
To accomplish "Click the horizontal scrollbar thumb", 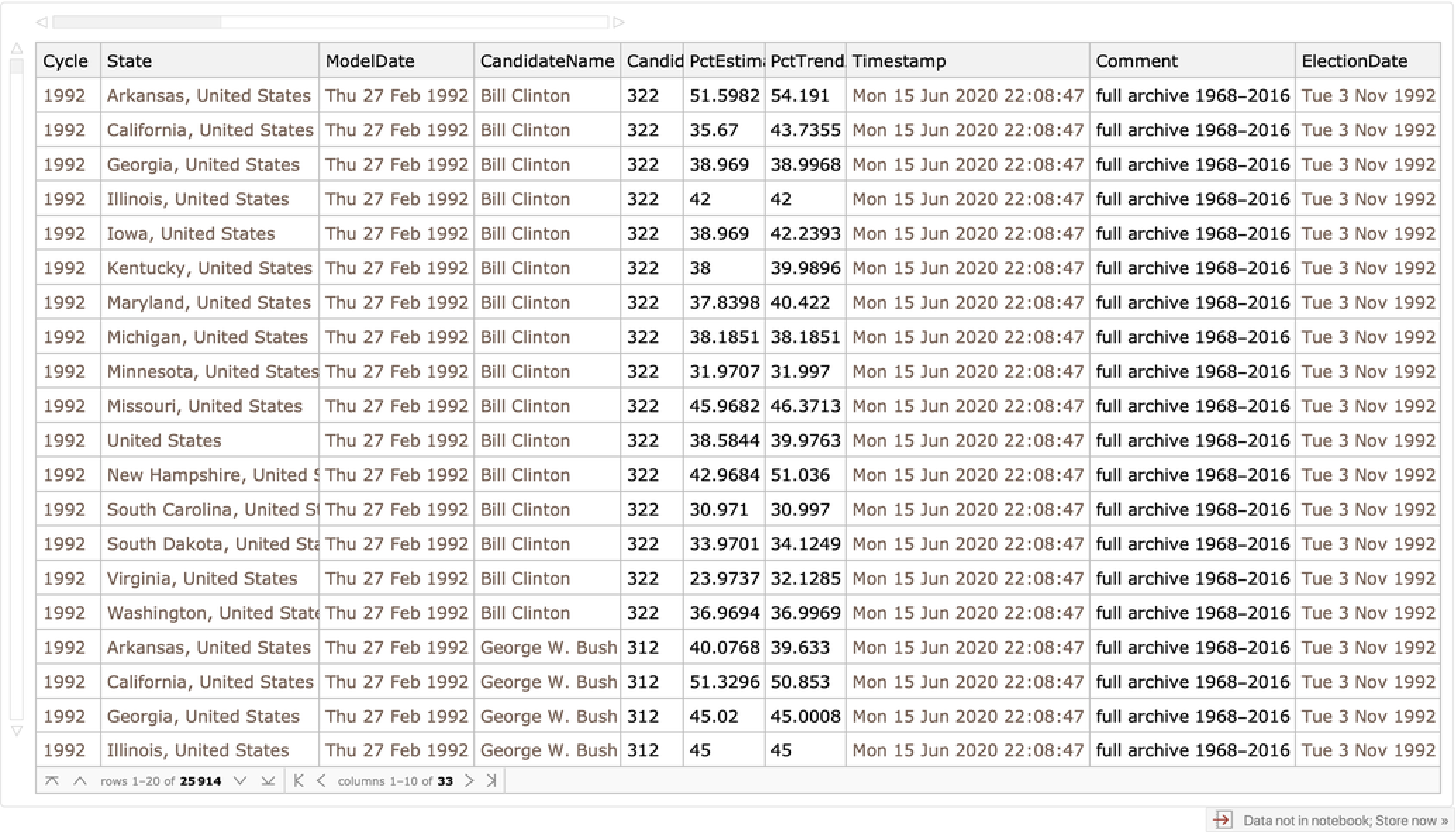I will [137, 23].
